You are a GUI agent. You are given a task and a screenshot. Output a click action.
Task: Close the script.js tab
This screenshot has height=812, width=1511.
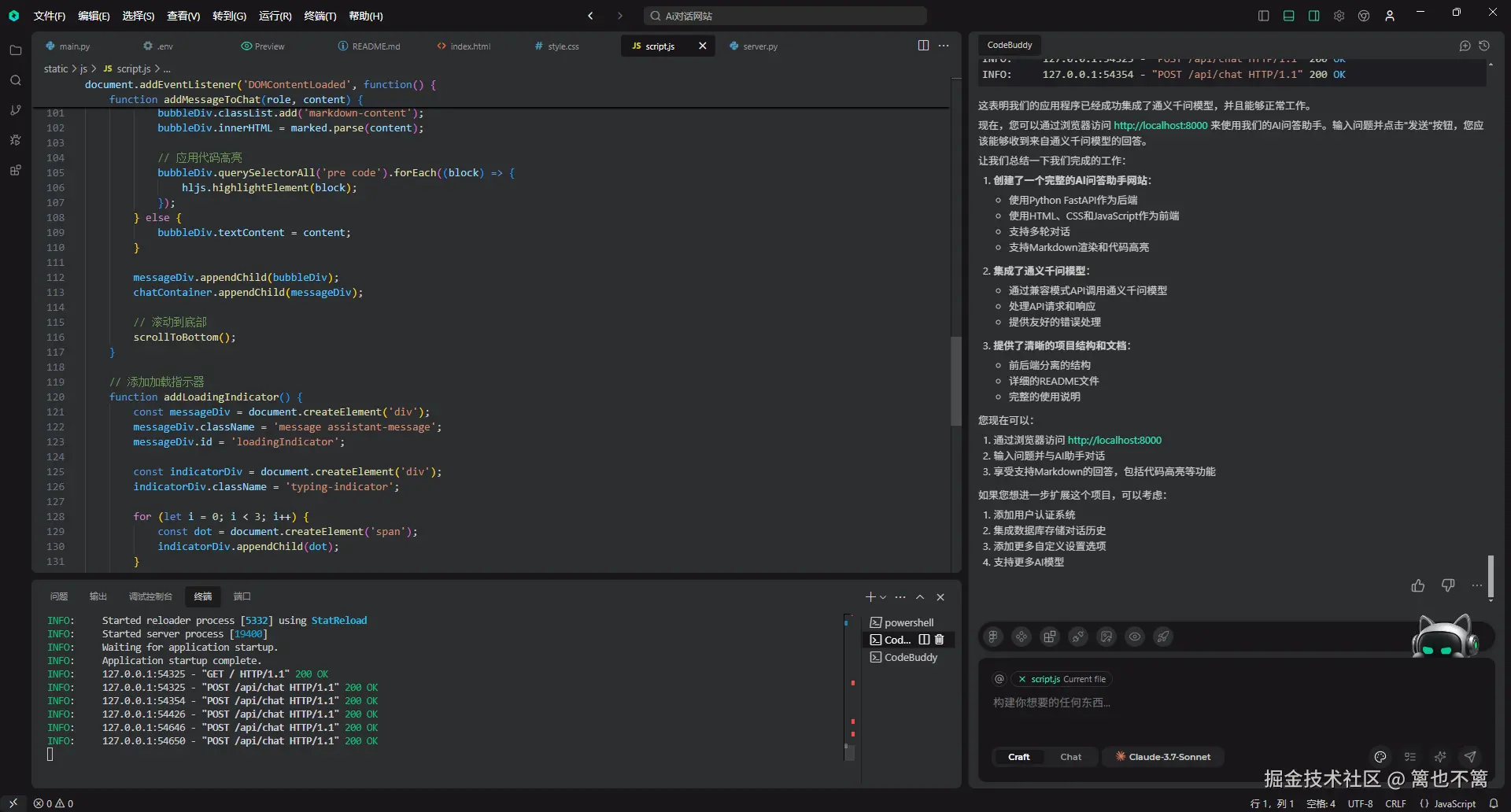click(703, 46)
